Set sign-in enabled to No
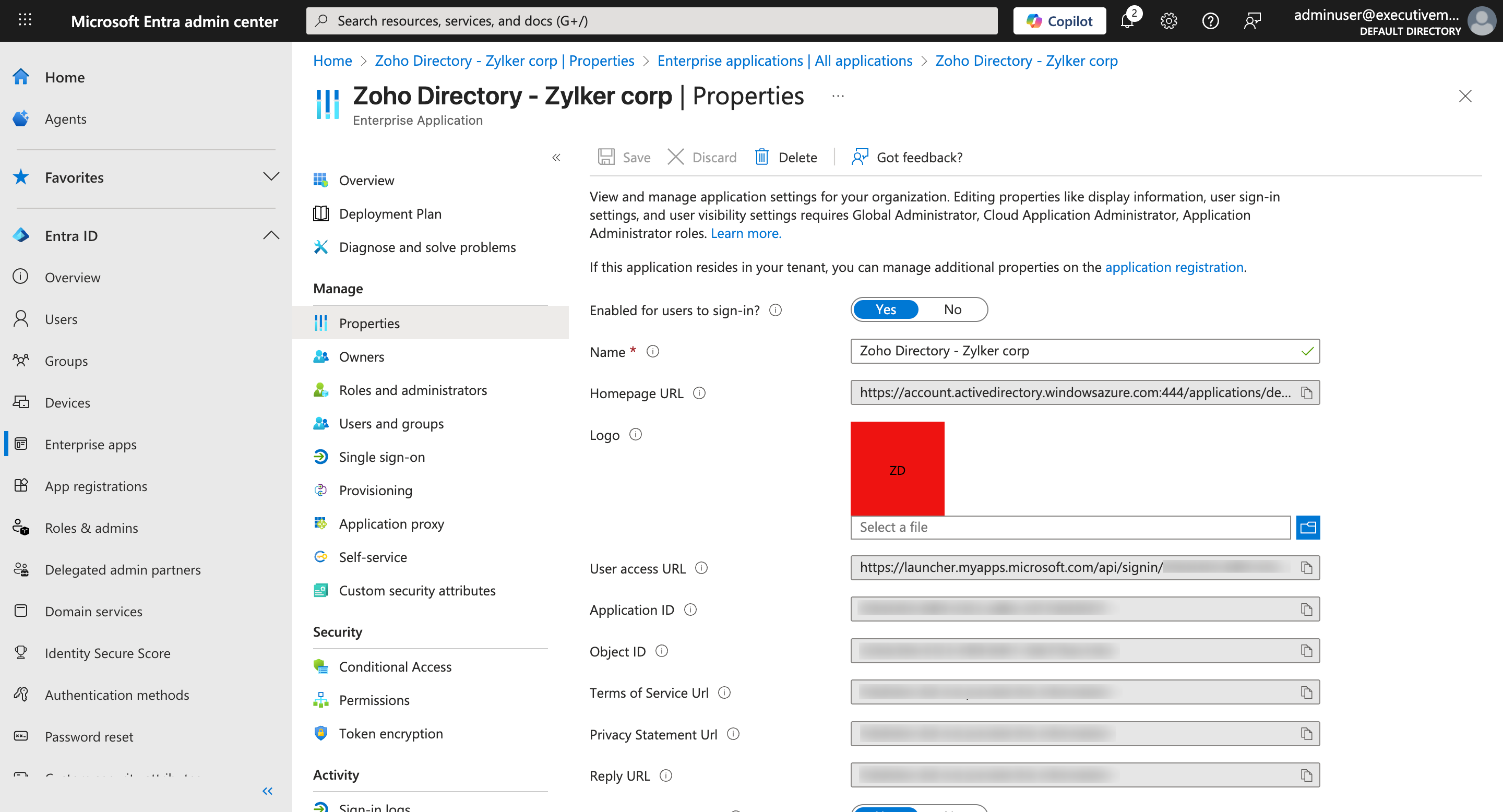The height and width of the screenshot is (812, 1503). pyautogui.click(x=952, y=310)
